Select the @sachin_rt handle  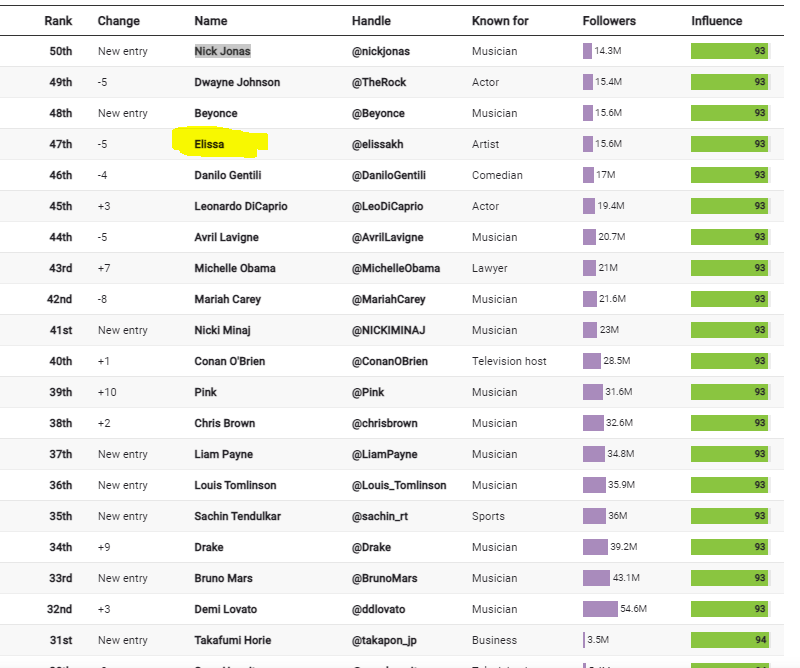380,516
